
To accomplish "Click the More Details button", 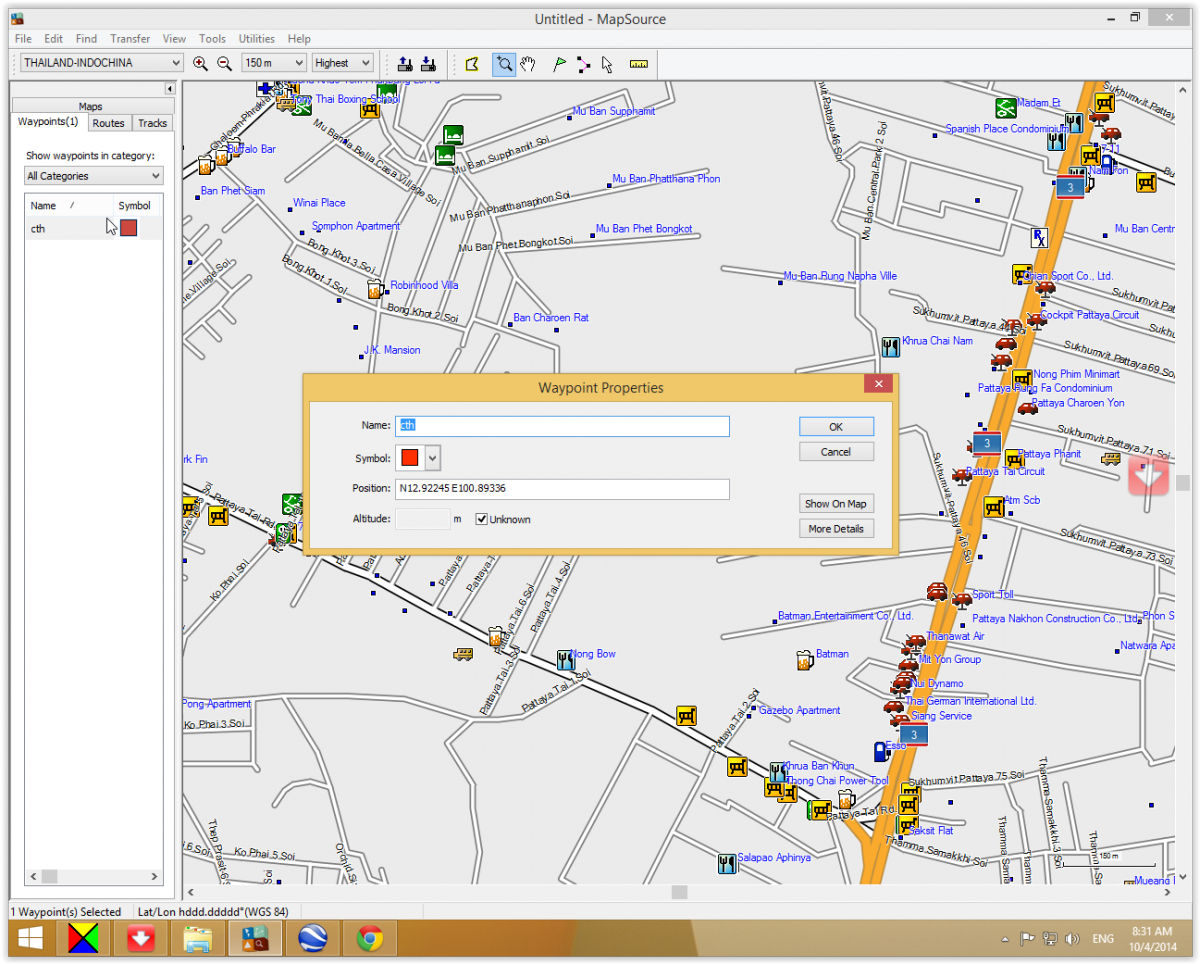I will [x=836, y=529].
